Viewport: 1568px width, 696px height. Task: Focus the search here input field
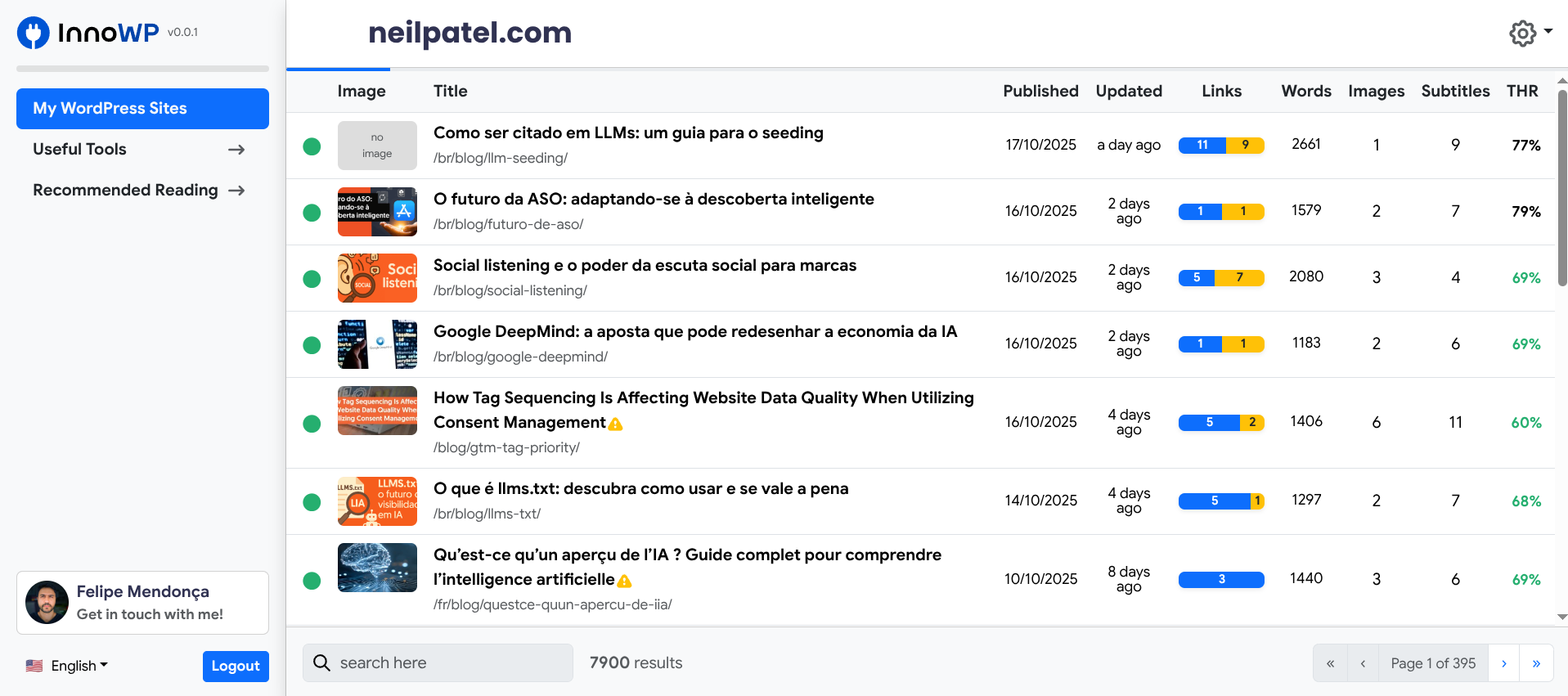[x=438, y=662]
